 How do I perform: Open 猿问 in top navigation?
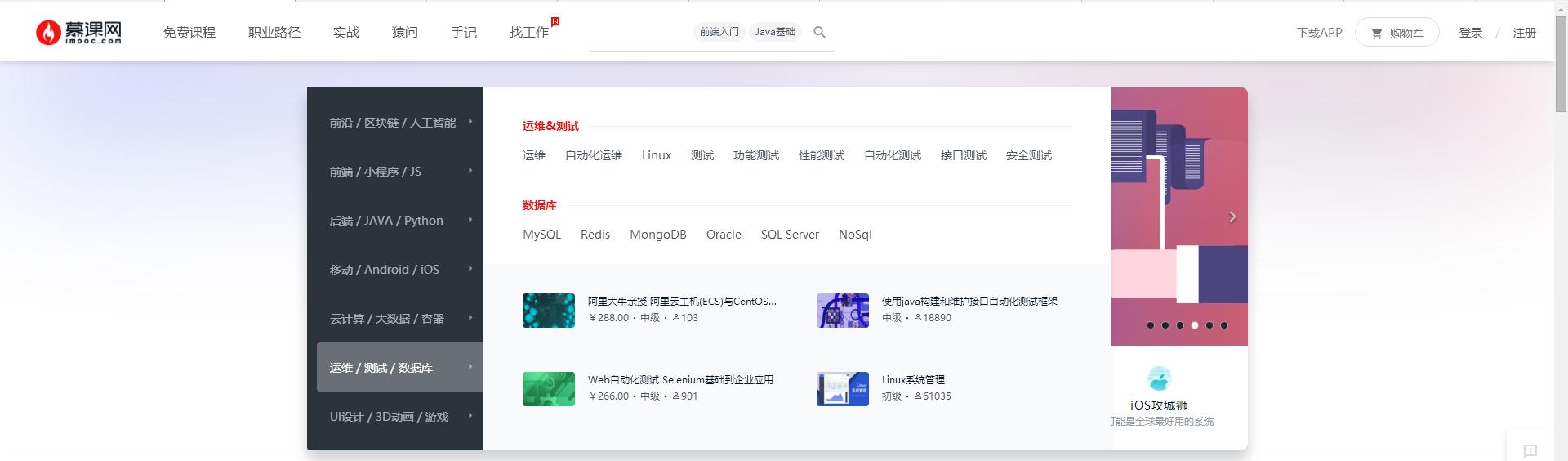pyautogui.click(x=405, y=33)
